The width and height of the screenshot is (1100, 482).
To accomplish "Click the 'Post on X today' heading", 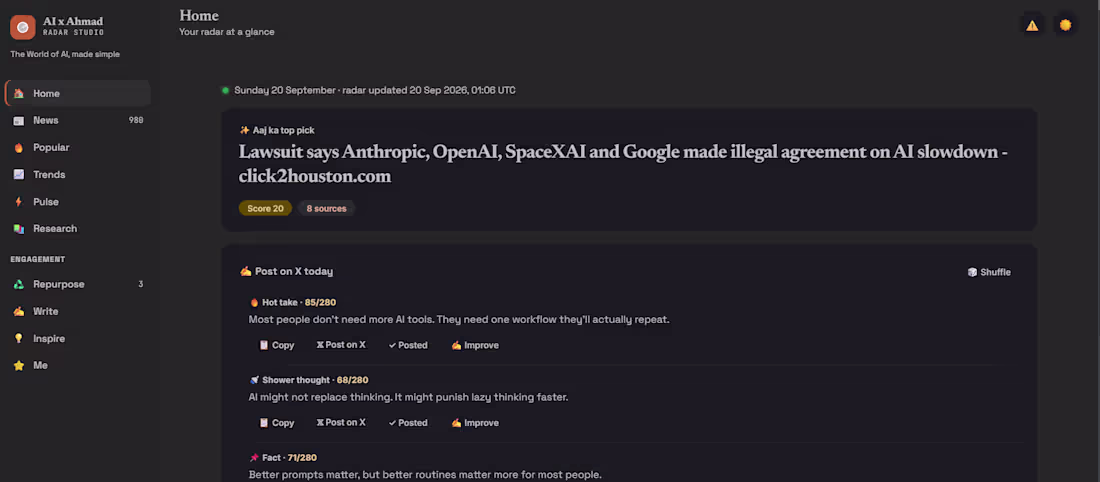I will tap(294, 272).
